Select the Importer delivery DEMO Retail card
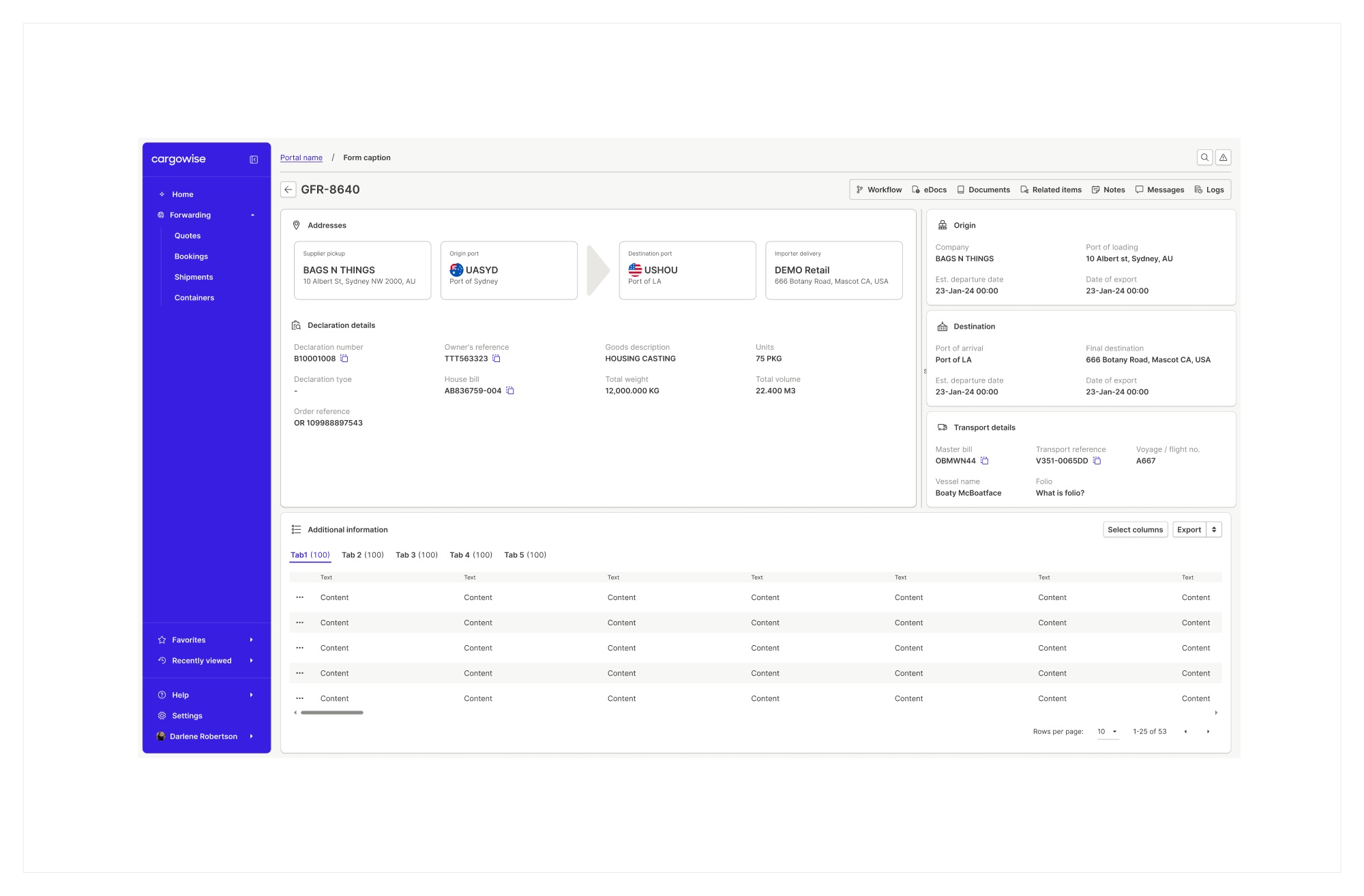Image resolution: width=1364 pixels, height=896 pixels. pos(834,270)
